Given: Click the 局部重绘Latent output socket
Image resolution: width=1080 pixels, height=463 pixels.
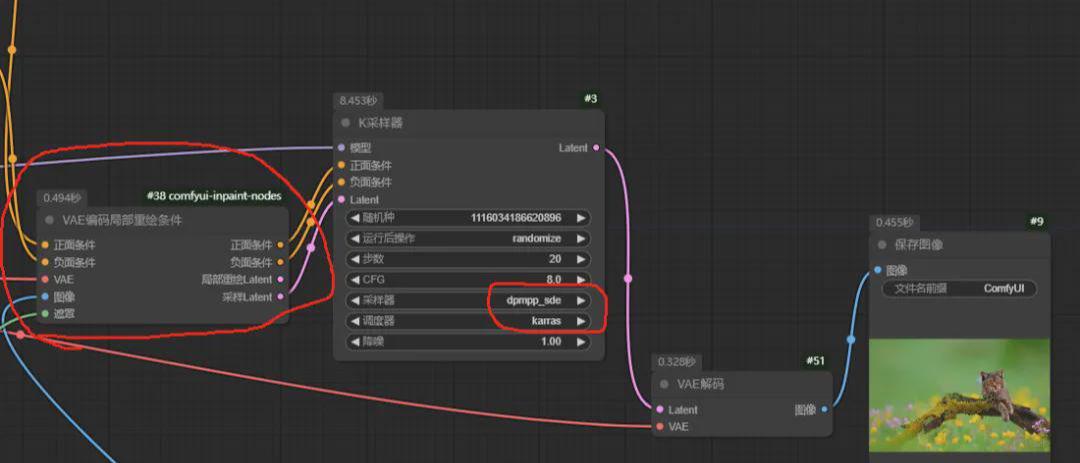Looking at the screenshot, I should 280,279.
